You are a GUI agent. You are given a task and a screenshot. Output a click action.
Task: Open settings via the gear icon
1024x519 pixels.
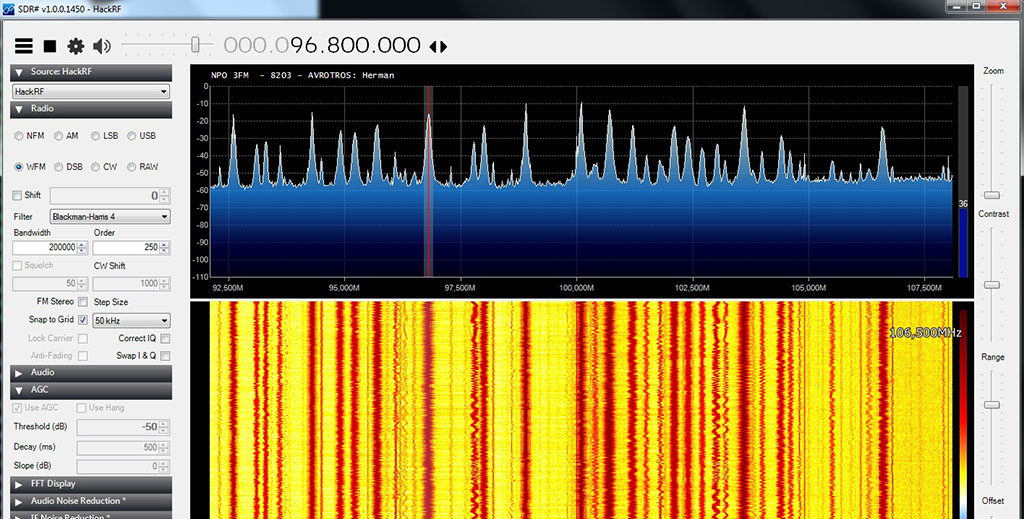tap(76, 46)
